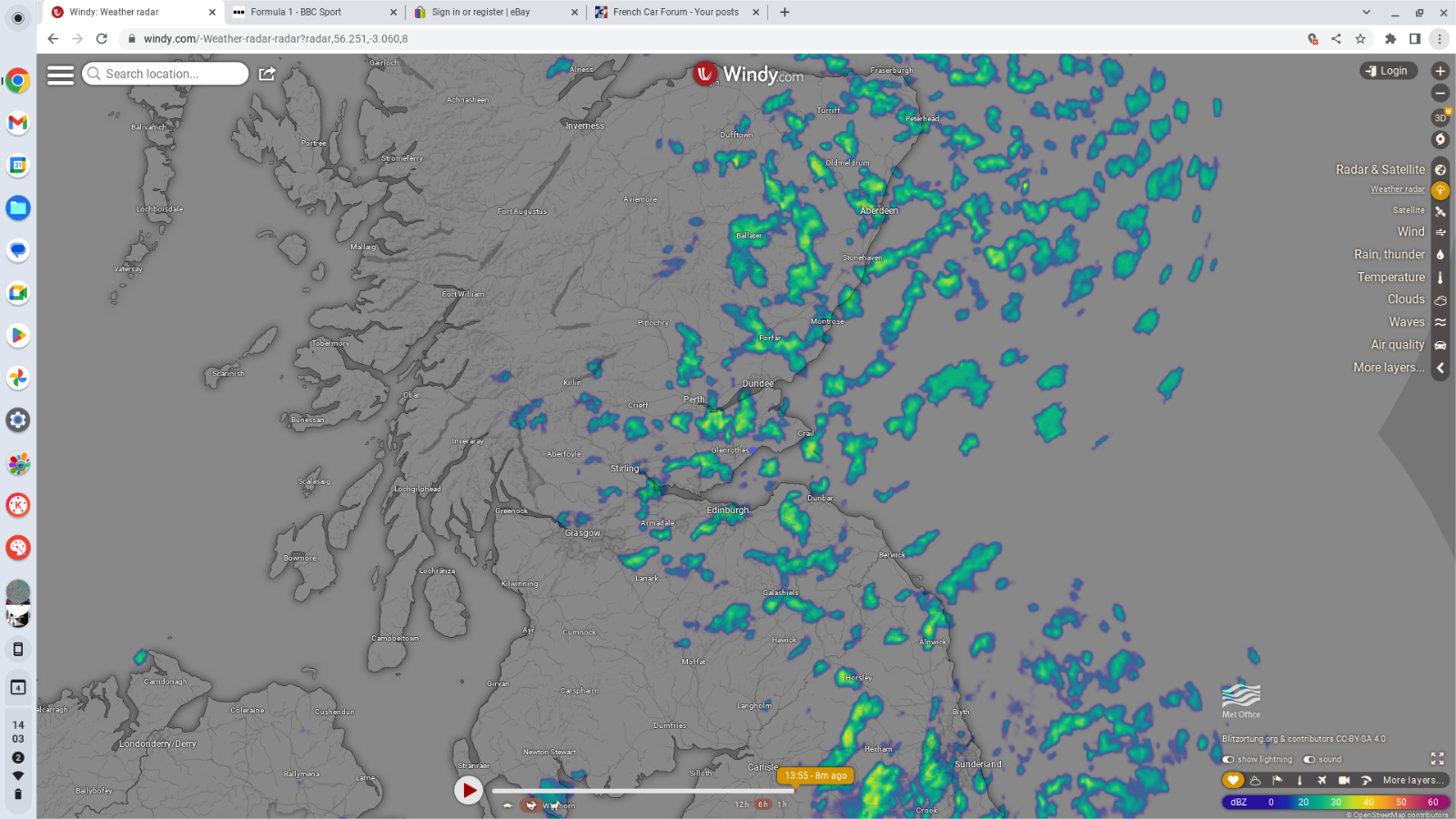The image size is (1456, 819).
Task: Open the Windy hamburger menu
Action: [60, 75]
